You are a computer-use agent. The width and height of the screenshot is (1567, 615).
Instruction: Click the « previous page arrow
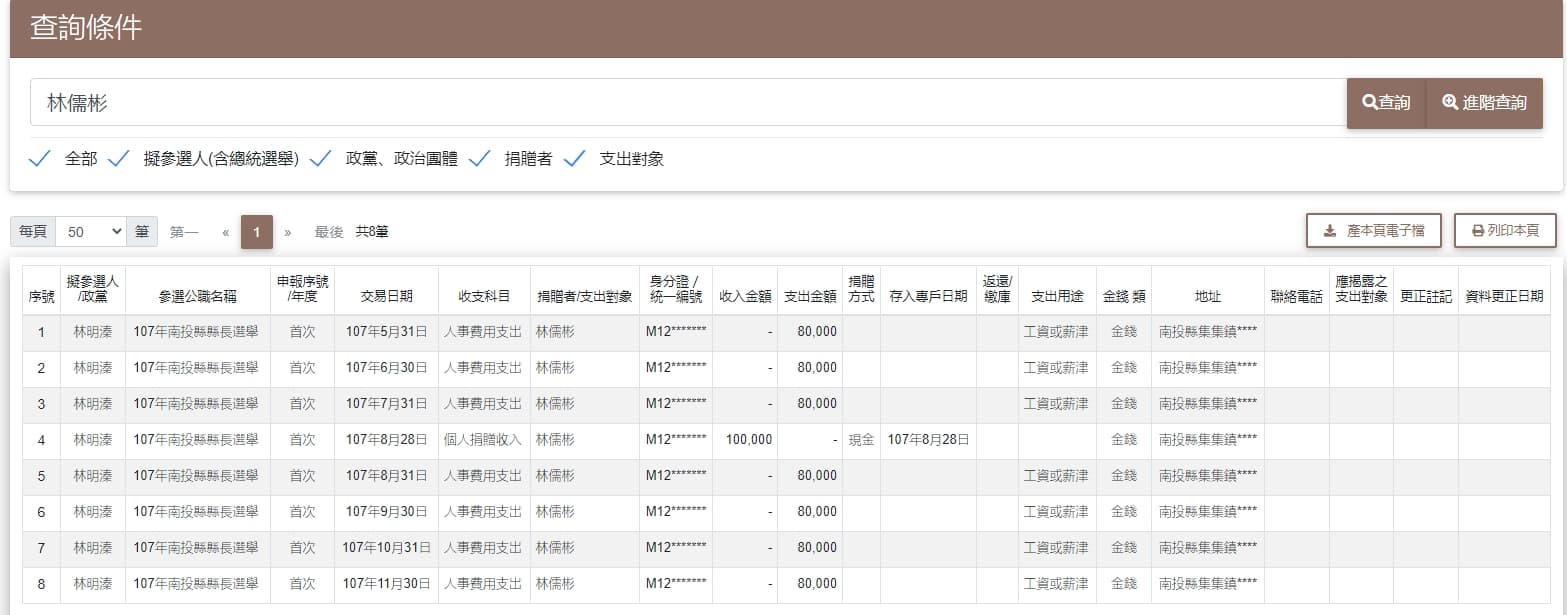point(226,232)
